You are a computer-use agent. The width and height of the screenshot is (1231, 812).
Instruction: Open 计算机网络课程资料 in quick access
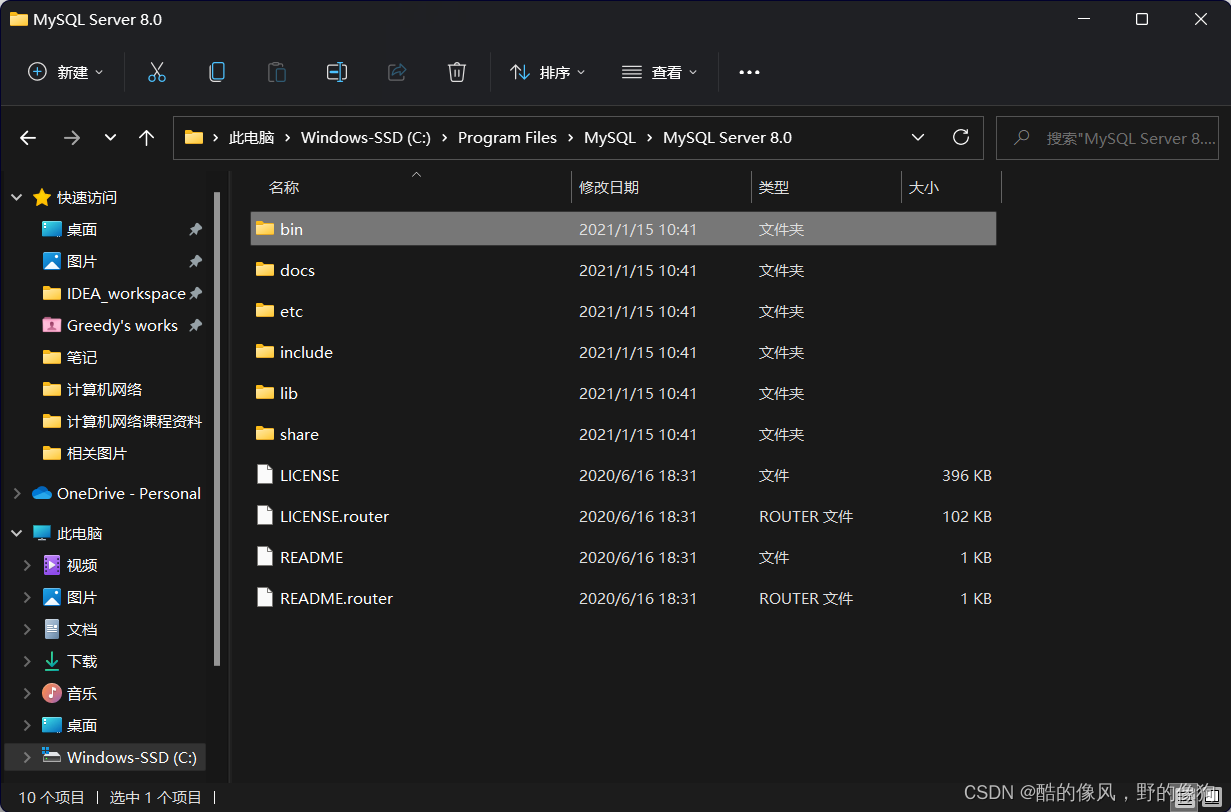coord(134,421)
